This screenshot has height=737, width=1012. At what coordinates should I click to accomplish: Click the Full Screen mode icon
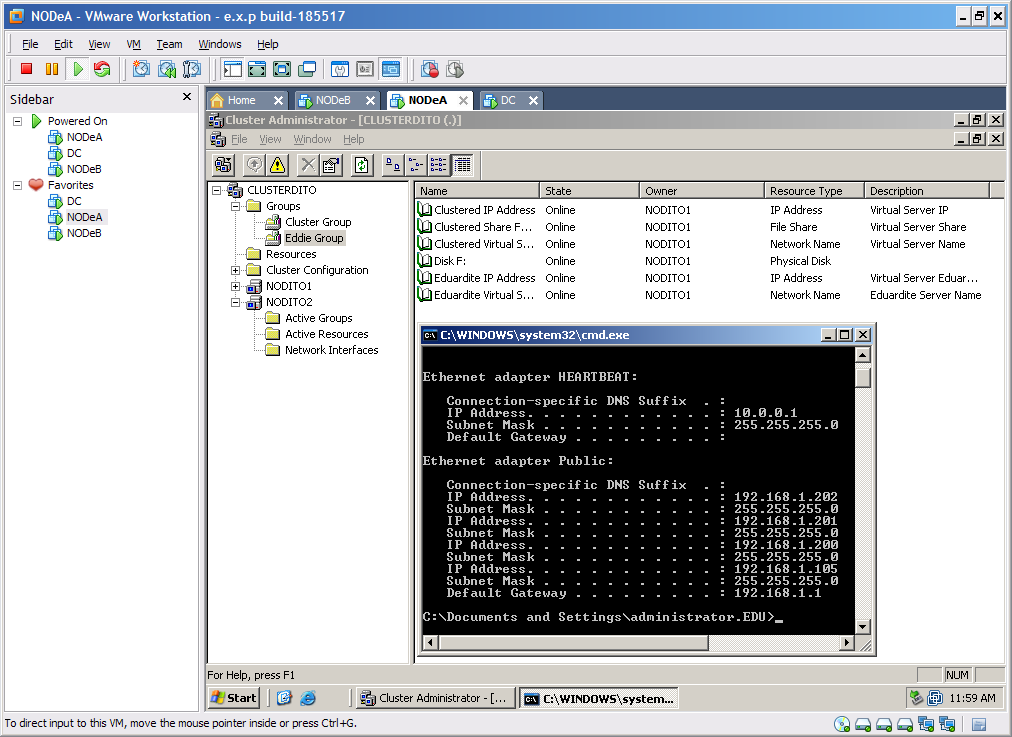click(x=282, y=69)
